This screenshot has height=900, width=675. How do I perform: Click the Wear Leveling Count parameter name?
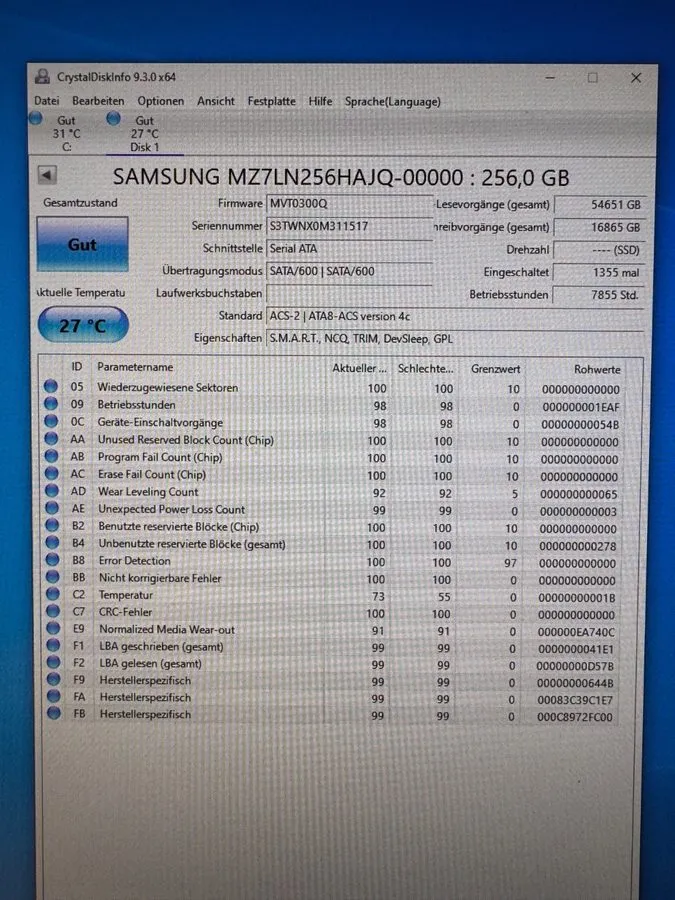[148, 492]
